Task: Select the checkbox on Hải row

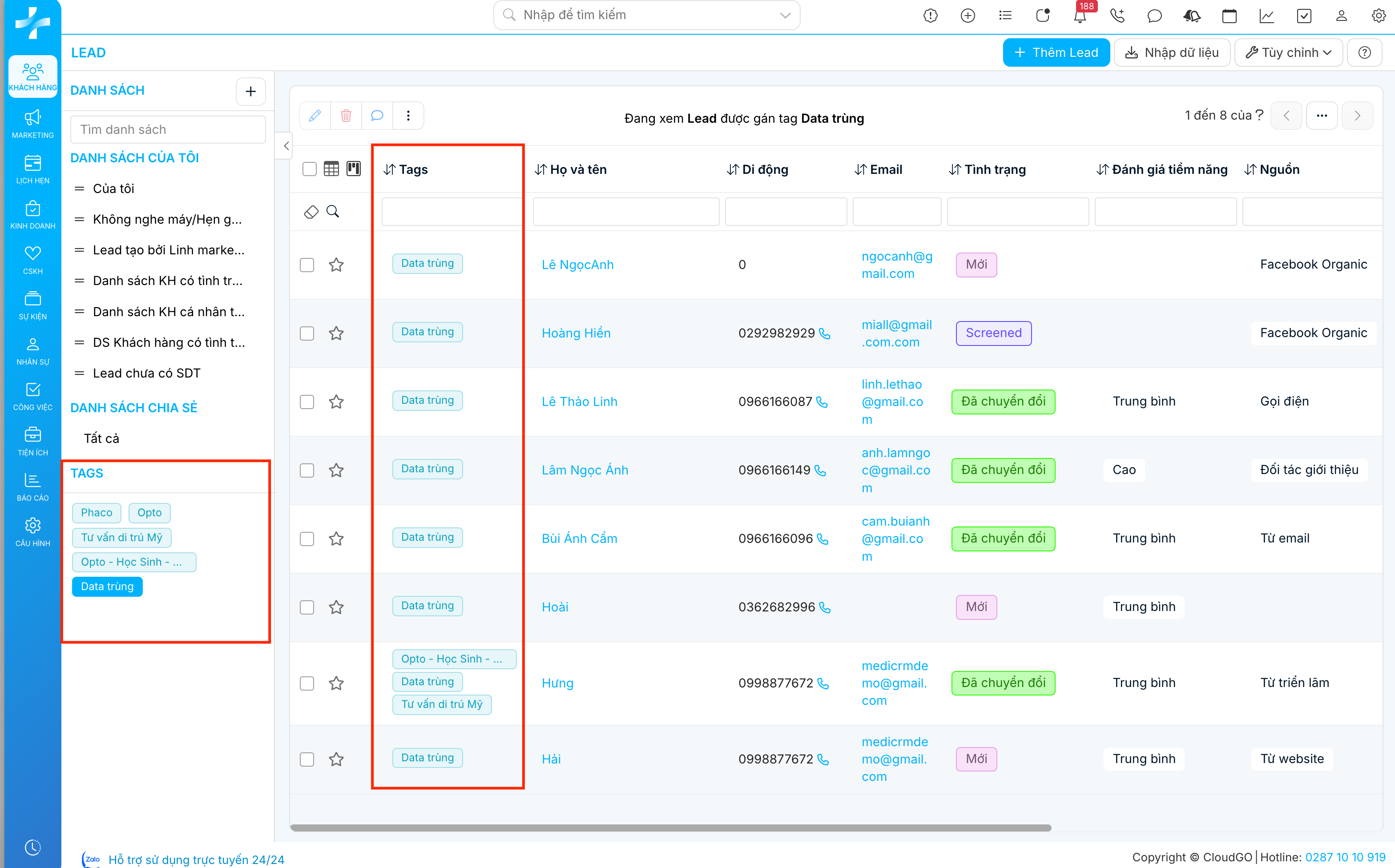Action: point(307,759)
